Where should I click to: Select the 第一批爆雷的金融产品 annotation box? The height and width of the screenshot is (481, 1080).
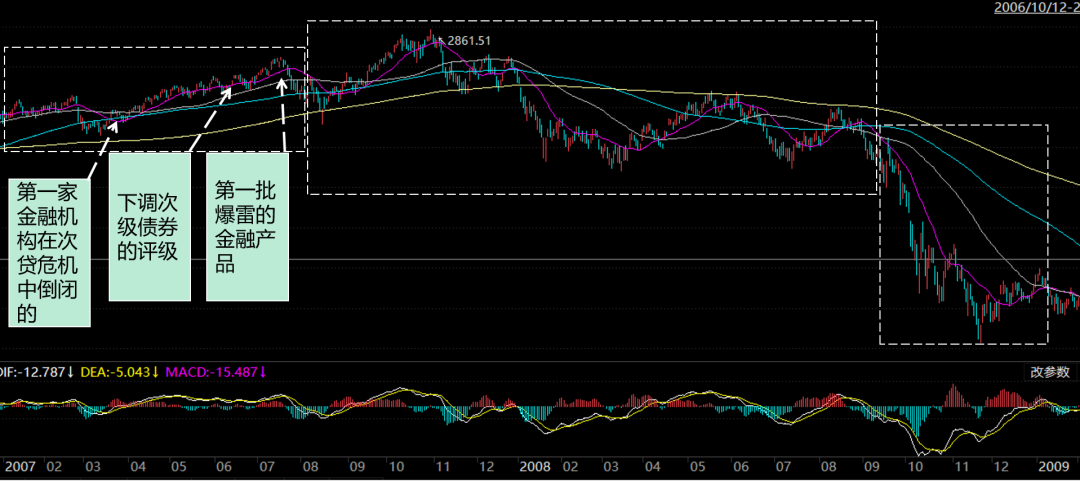(x=247, y=227)
